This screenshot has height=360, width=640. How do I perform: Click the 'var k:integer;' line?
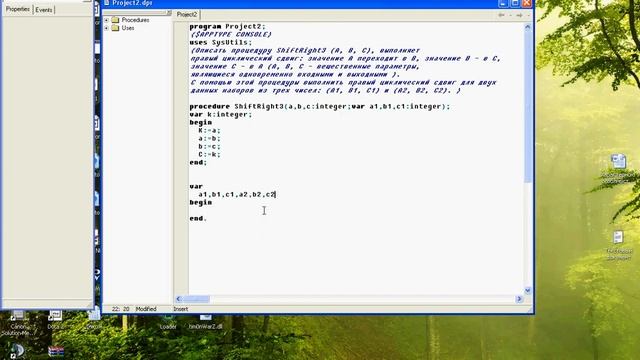221,115
